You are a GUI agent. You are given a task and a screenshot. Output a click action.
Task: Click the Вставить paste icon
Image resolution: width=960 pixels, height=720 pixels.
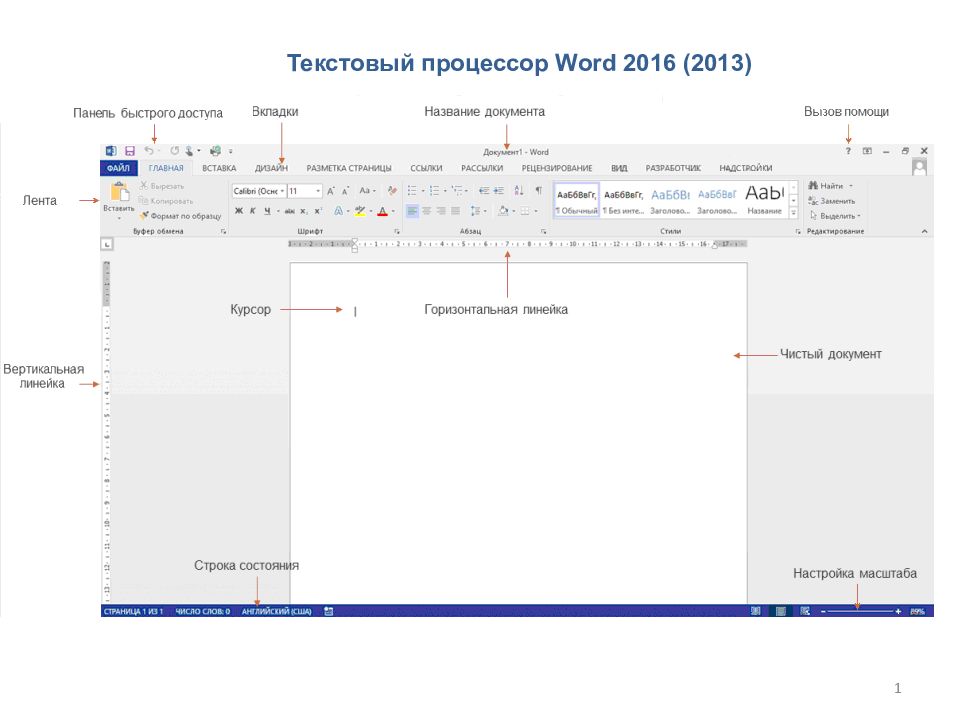point(119,192)
